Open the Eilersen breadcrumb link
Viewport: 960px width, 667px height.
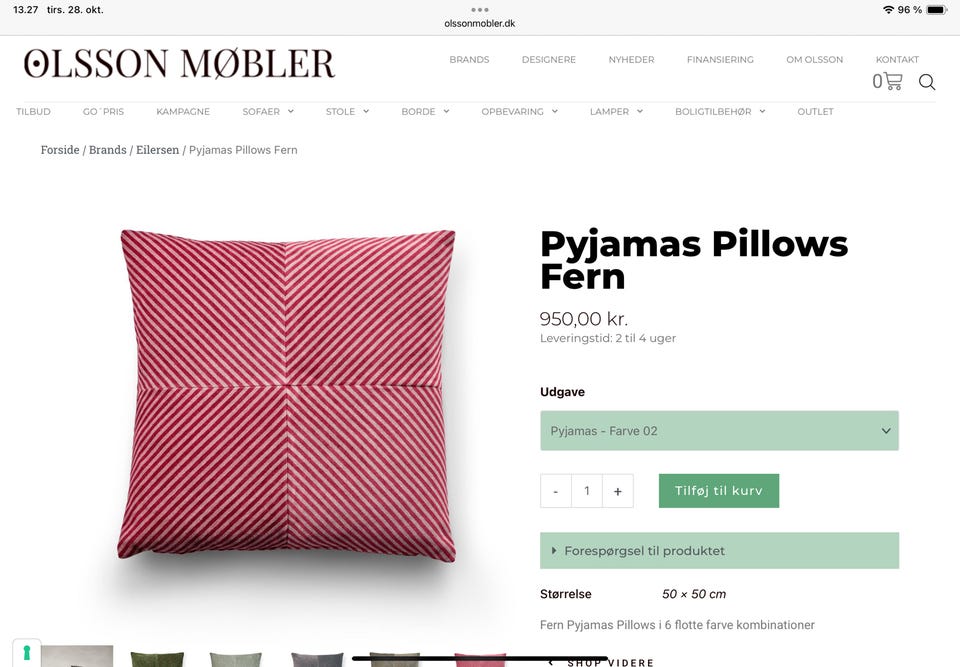157,150
